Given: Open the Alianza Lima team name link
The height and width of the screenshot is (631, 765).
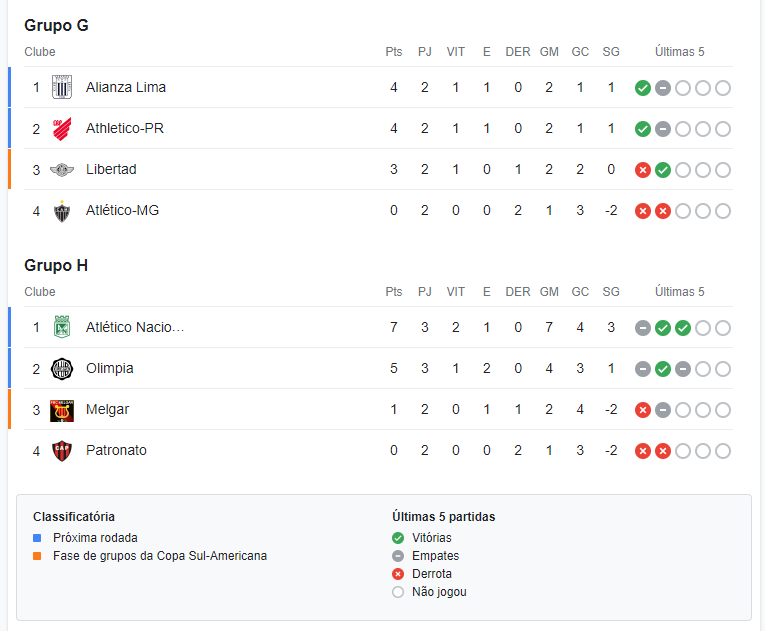Looking at the screenshot, I should 126,87.
